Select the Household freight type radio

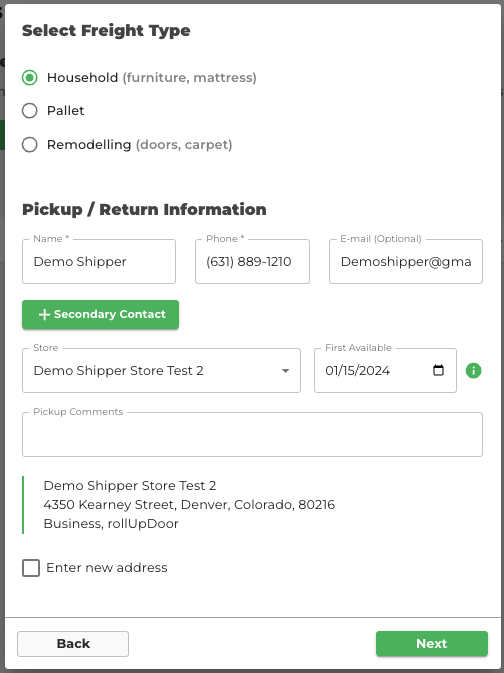30,78
